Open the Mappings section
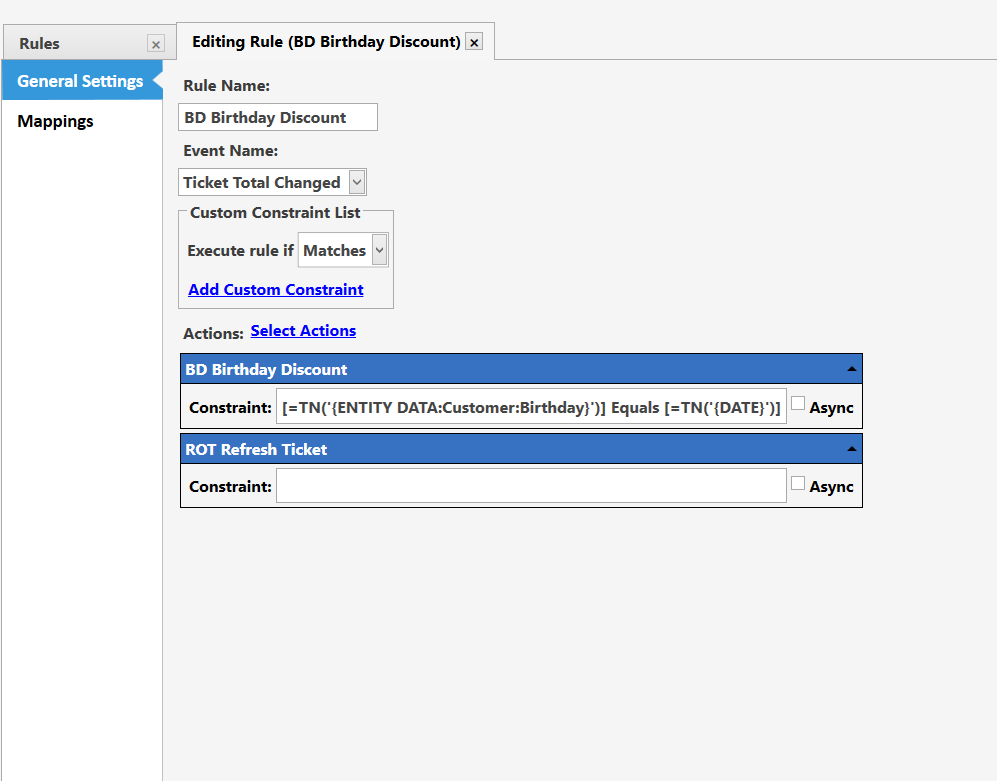The height and width of the screenshot is (781, 997). [x=55, y=121]
